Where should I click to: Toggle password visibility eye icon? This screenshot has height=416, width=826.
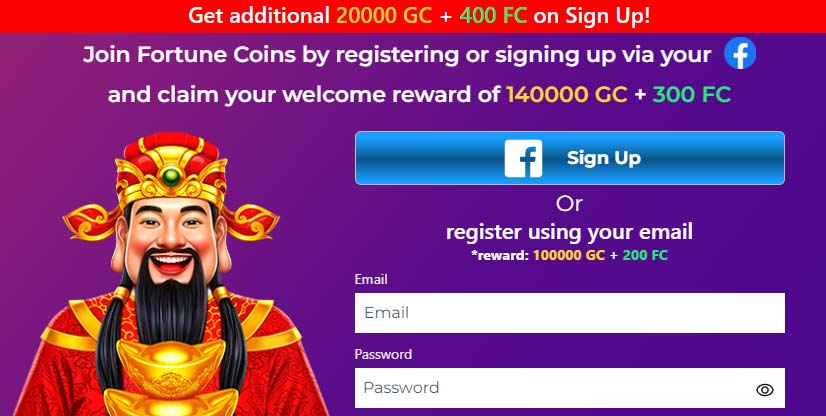coord(764,390)
